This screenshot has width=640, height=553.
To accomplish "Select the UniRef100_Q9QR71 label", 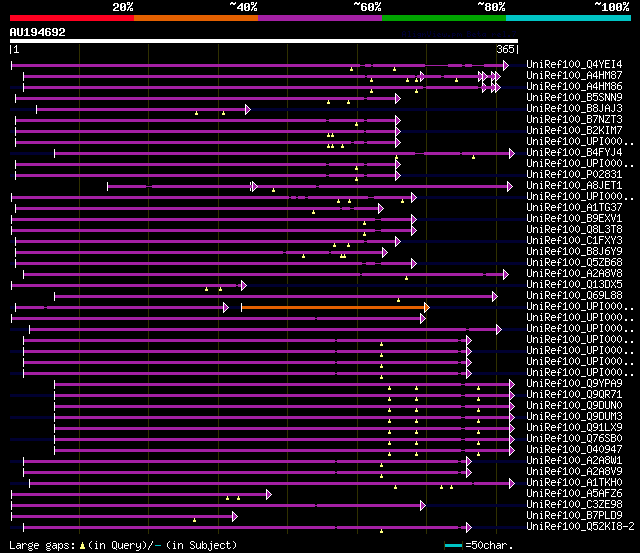I will click(574, 395).
